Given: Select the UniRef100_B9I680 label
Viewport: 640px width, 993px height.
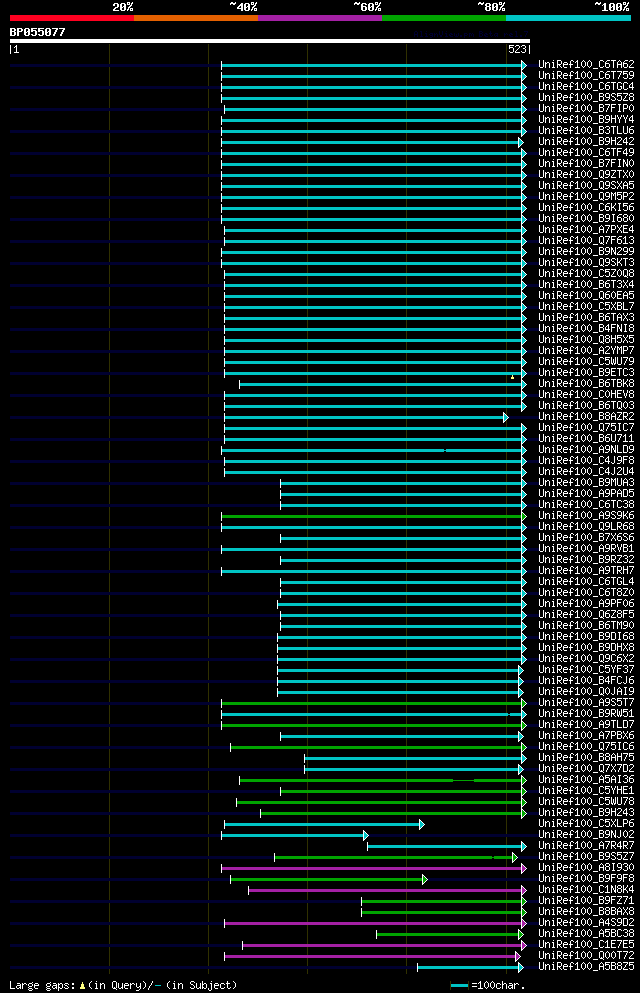Looking at the screenshot, I should (586, 218).
